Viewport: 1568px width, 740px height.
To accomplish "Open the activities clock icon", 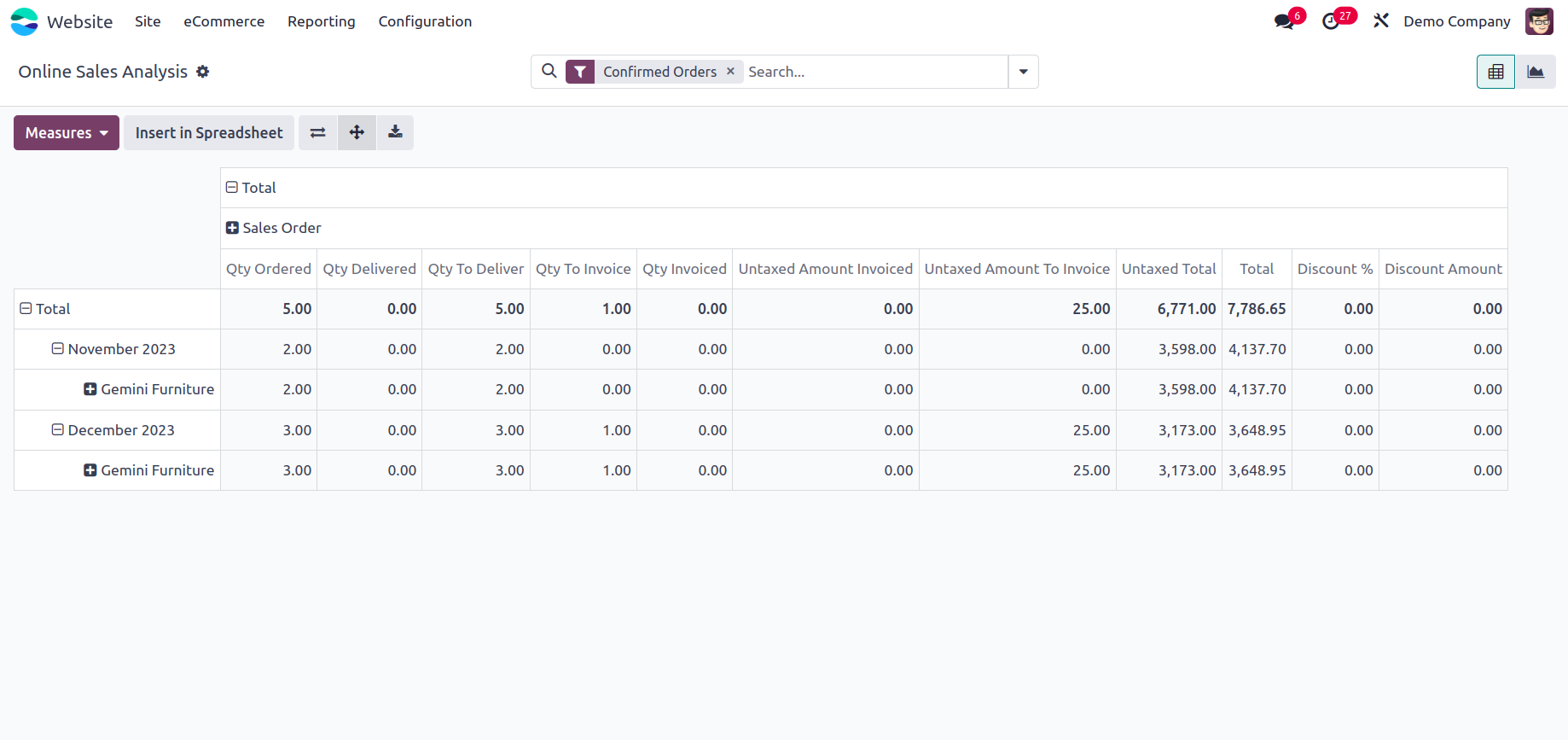I will click(x=1331, y=21).
